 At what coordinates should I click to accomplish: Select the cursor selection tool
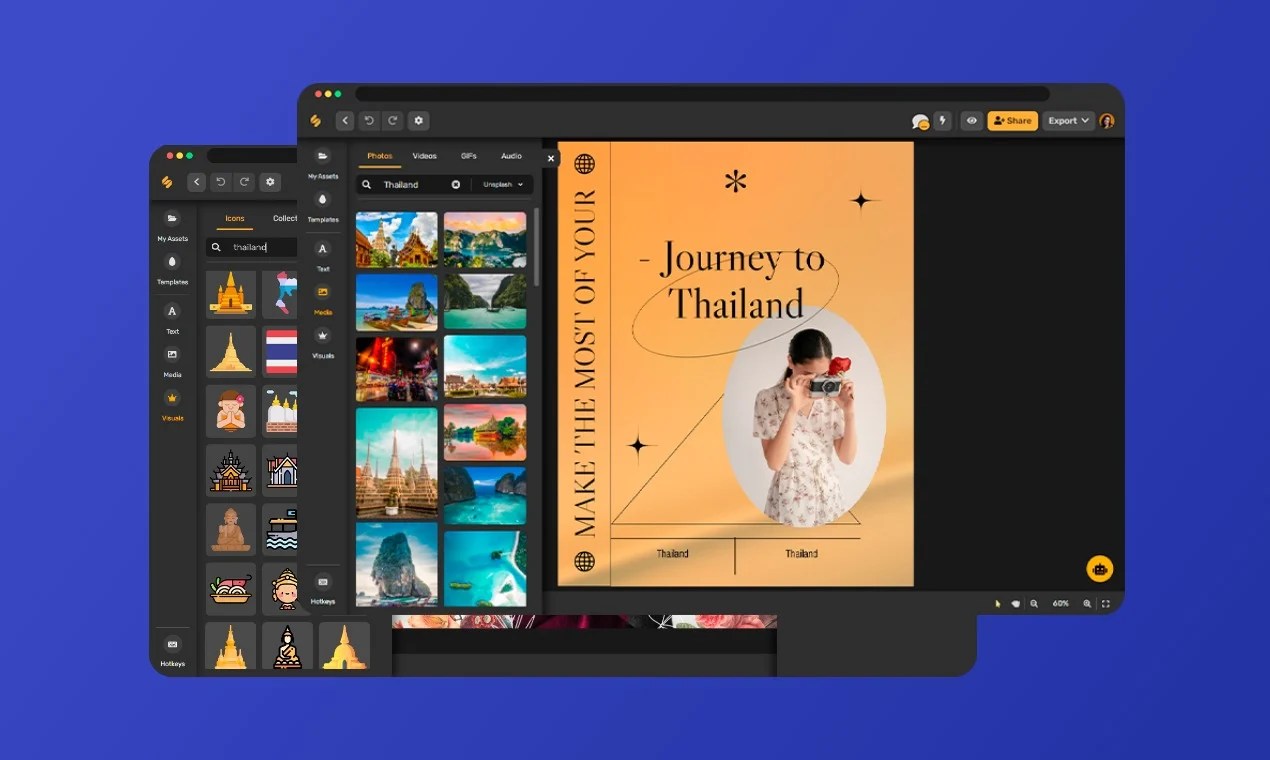[998, 603]
